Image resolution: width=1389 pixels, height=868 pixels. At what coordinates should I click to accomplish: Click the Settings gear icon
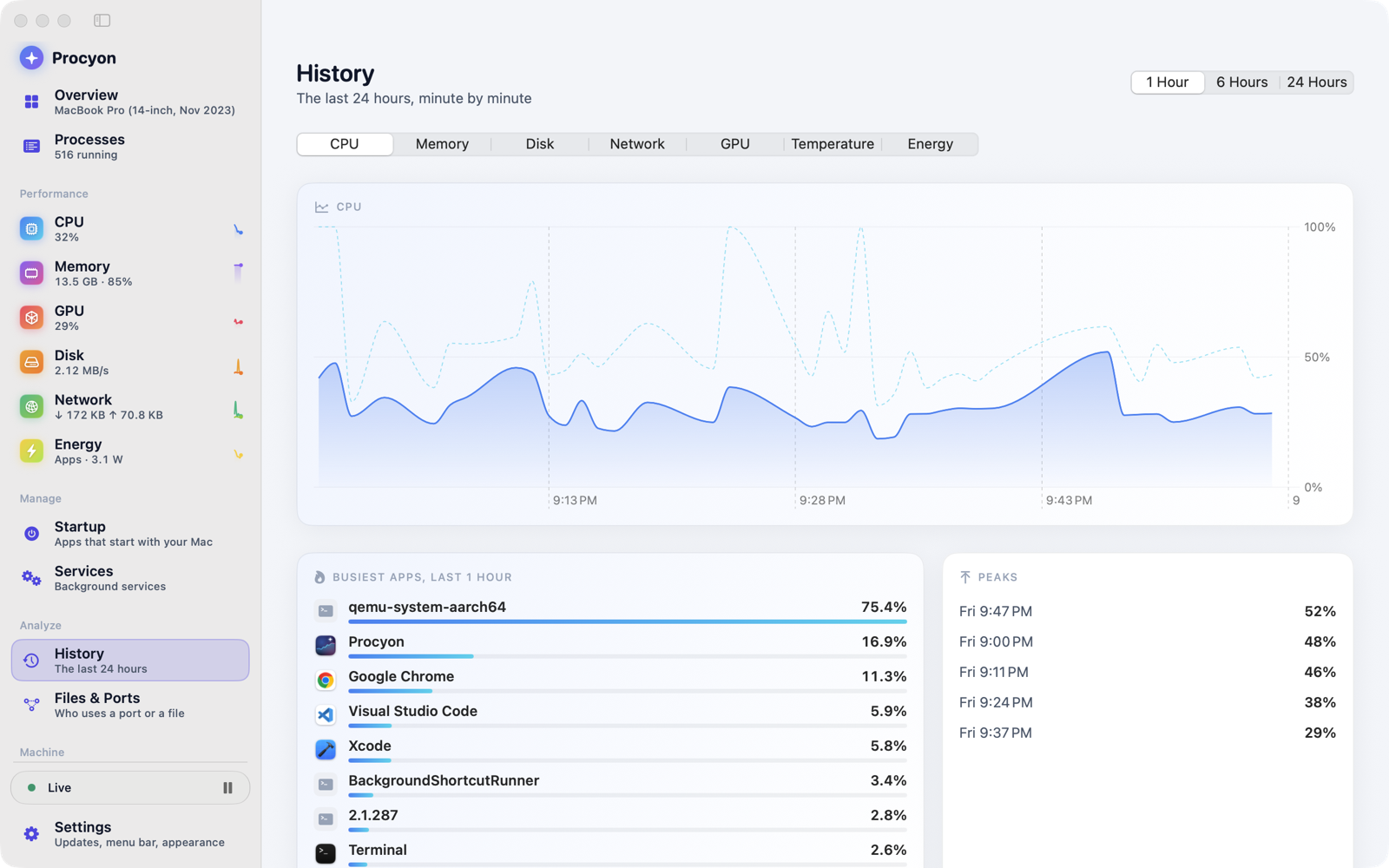[x=31, y=833]
